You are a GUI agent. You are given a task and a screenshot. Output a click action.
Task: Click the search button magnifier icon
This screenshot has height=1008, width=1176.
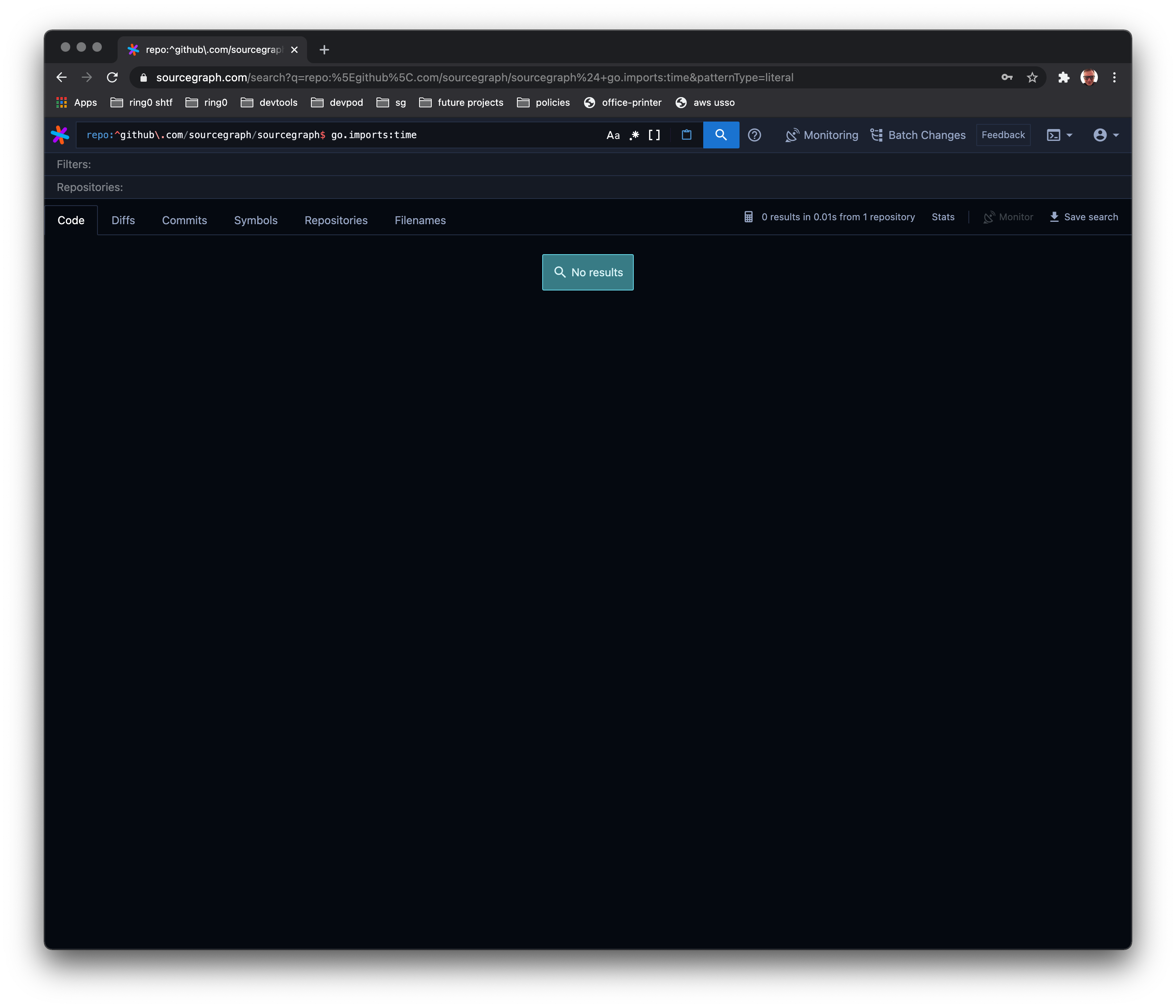(x=721, y=135)
